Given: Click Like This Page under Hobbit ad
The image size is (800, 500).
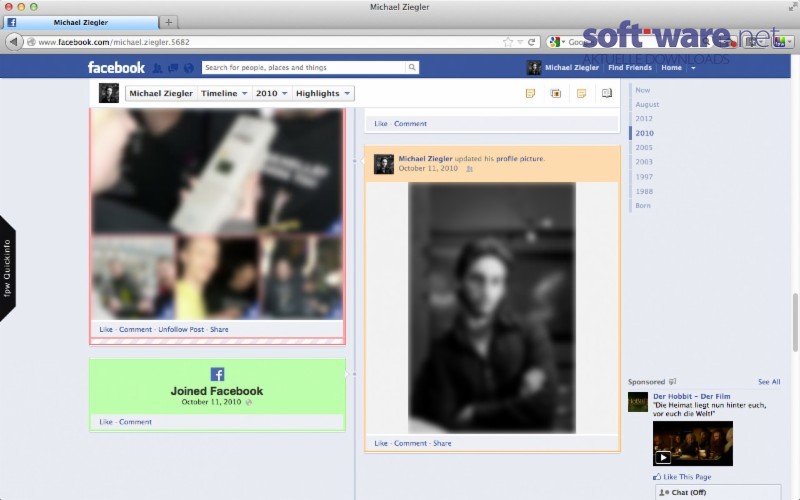Looking at the screenshot, I should [687, 477].
